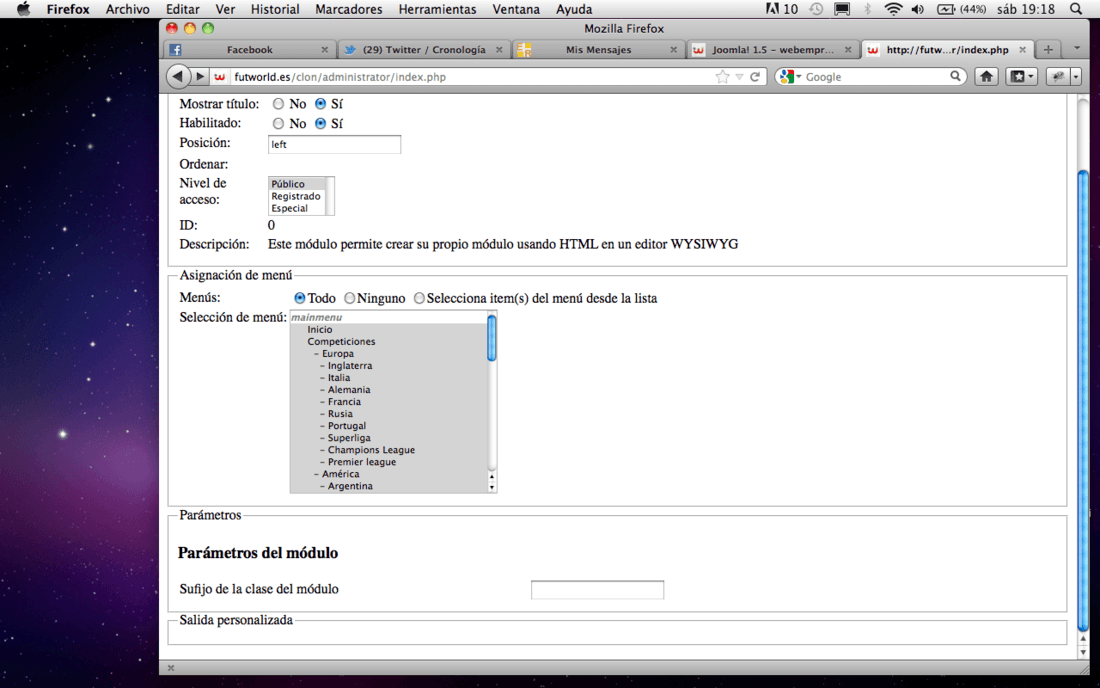Close the add-on bar with x icon
Viewport: 1100px width, 688px height.
click(170, 668)
